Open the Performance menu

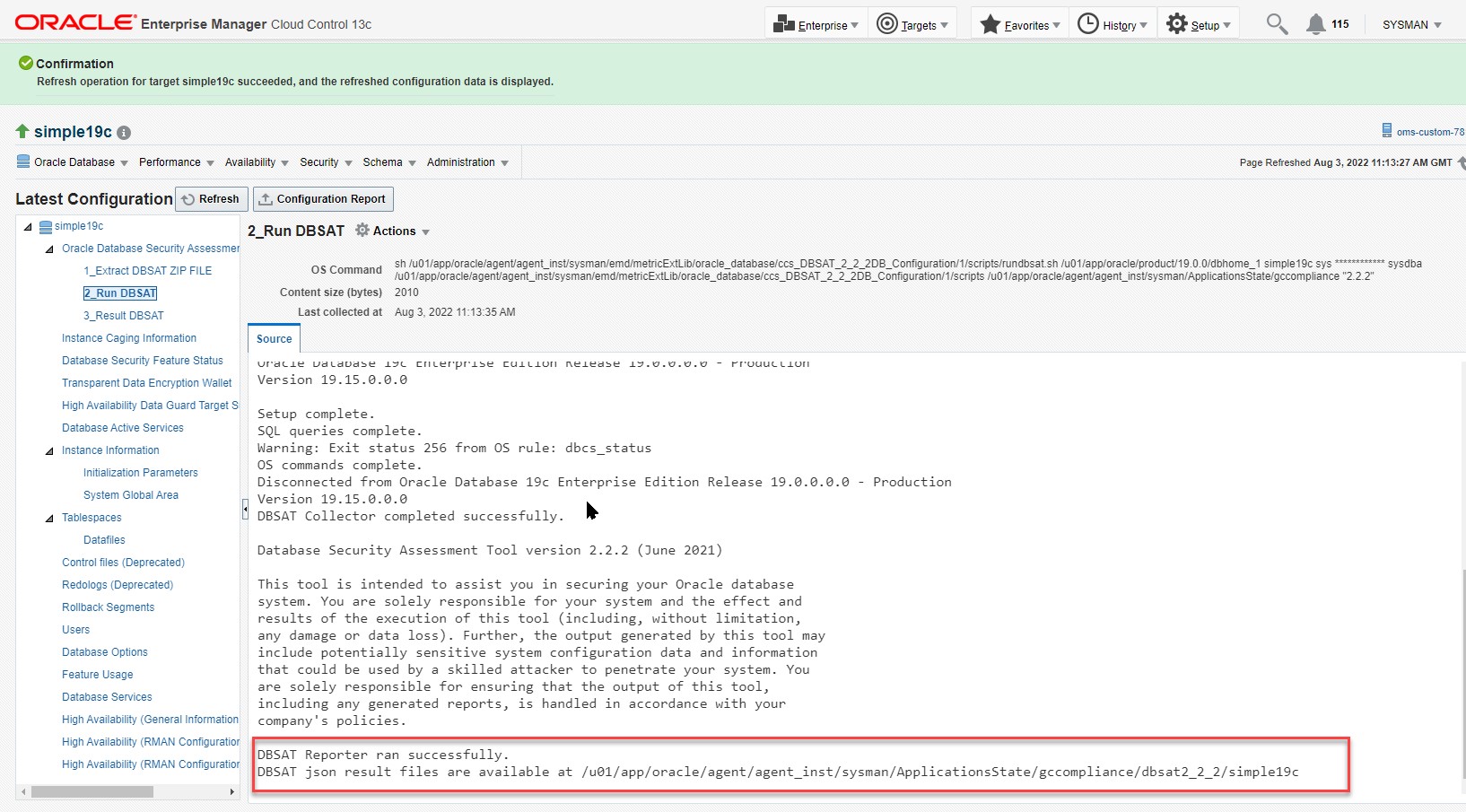coord(177,162)
